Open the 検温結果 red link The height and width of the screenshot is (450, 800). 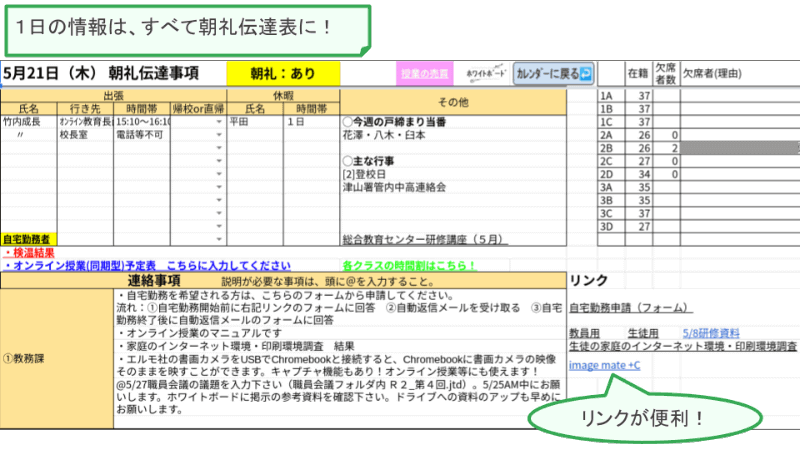click(29, 253)
